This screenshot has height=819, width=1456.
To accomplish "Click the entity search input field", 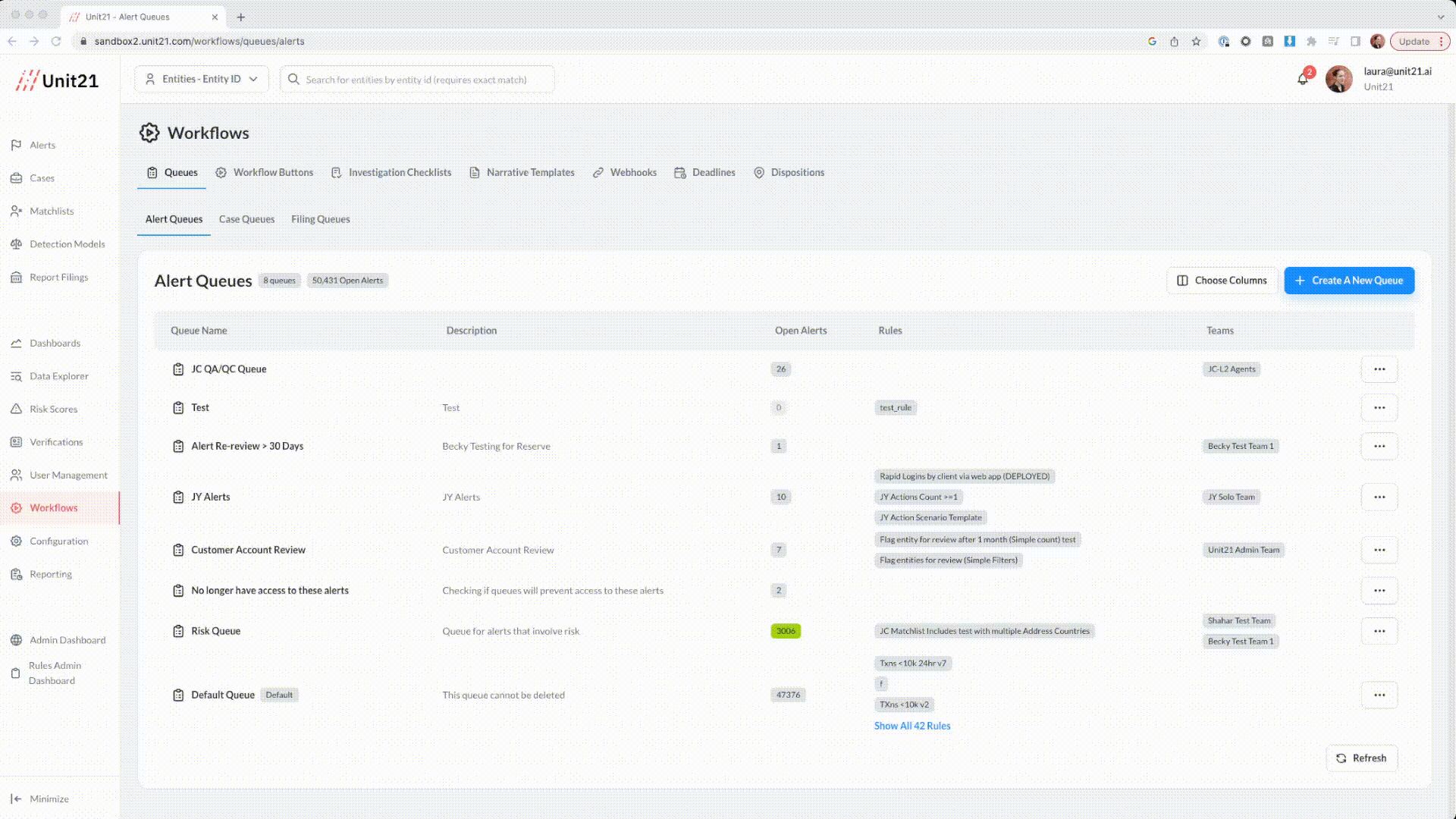I will 417,80.
